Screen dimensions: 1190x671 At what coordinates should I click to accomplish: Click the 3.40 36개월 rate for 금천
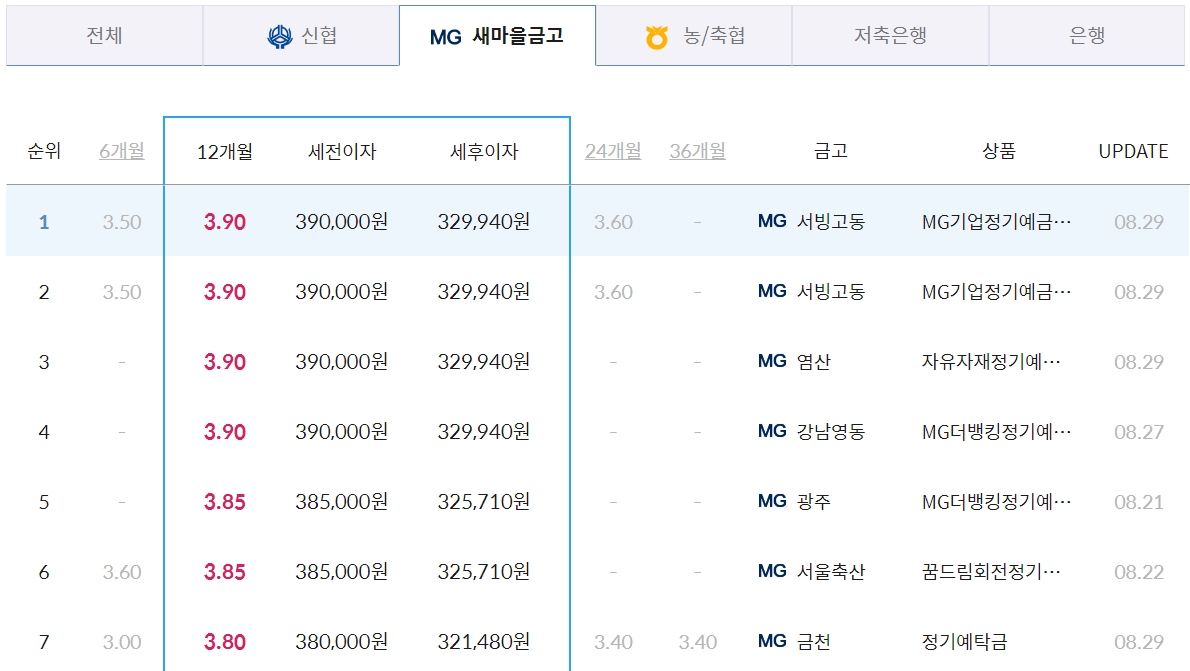[697, 641]
